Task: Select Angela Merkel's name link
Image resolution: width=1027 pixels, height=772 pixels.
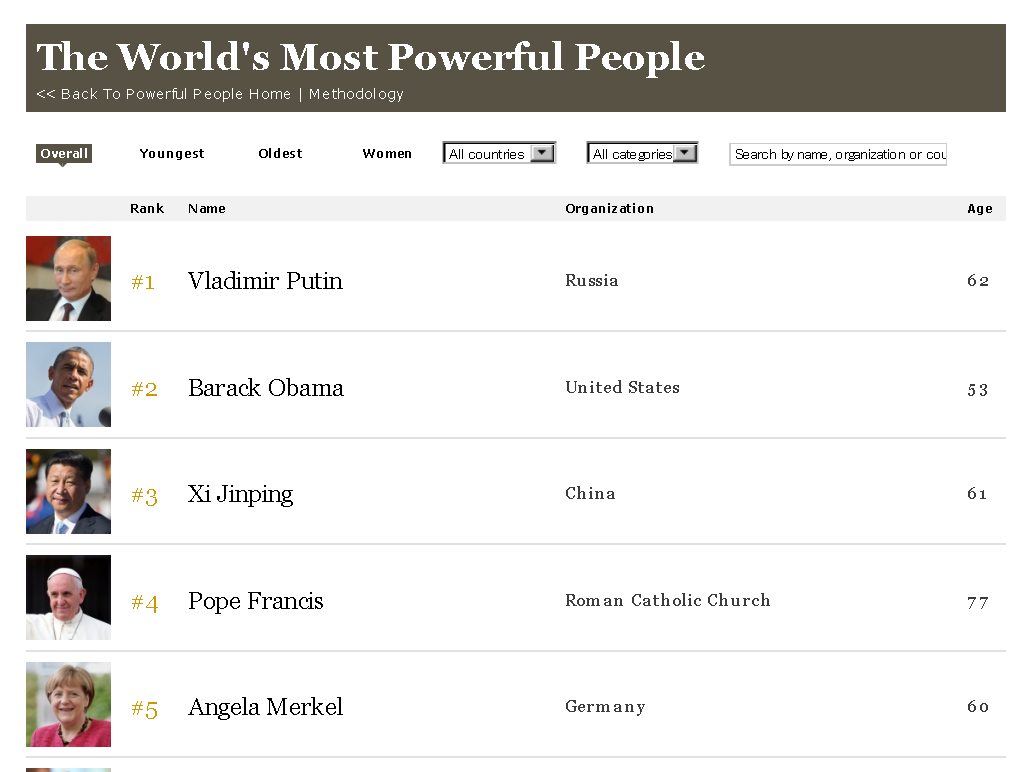Action: coord(265,707)
